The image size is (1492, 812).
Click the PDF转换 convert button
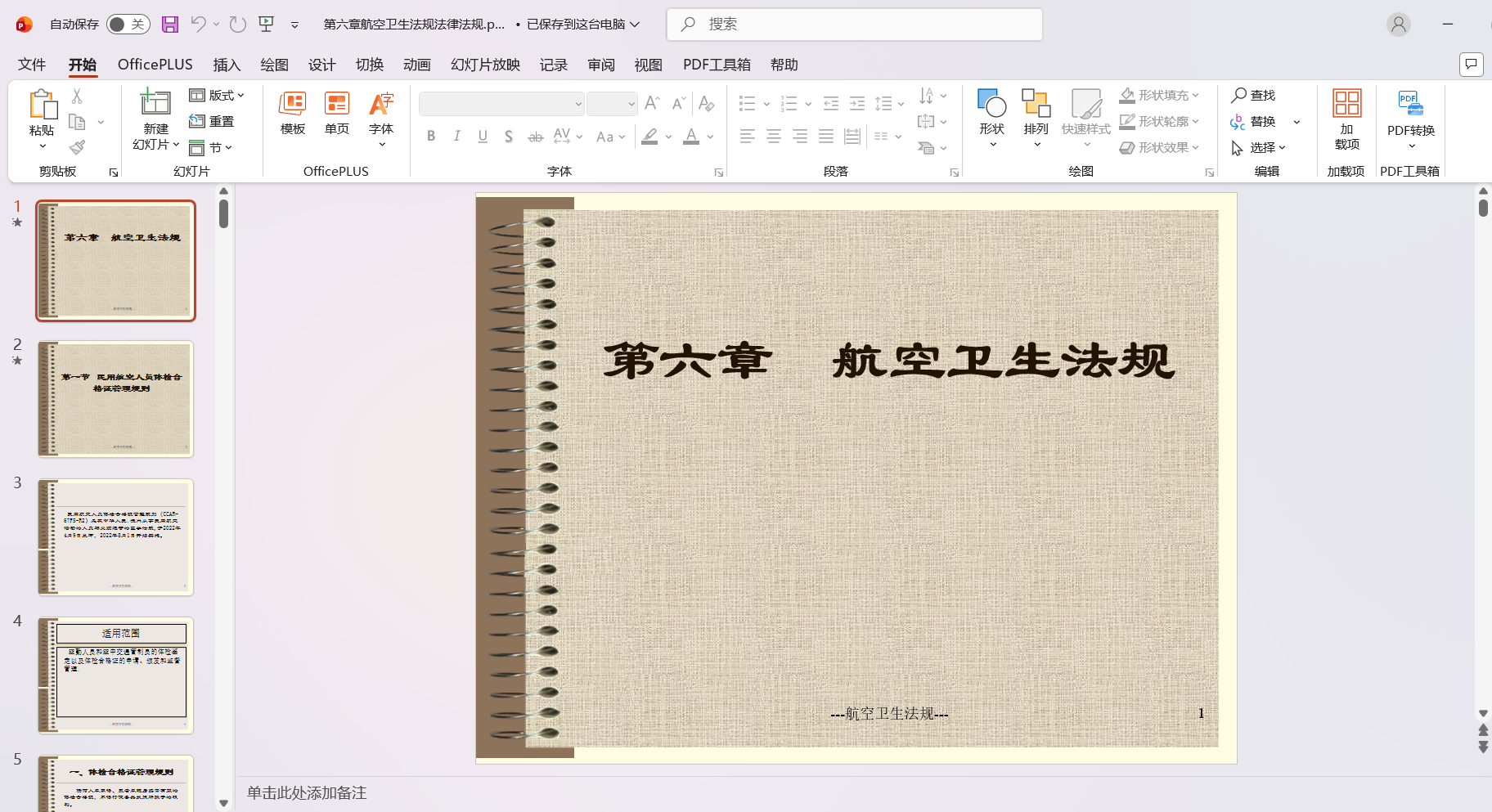click(1411, 119)
